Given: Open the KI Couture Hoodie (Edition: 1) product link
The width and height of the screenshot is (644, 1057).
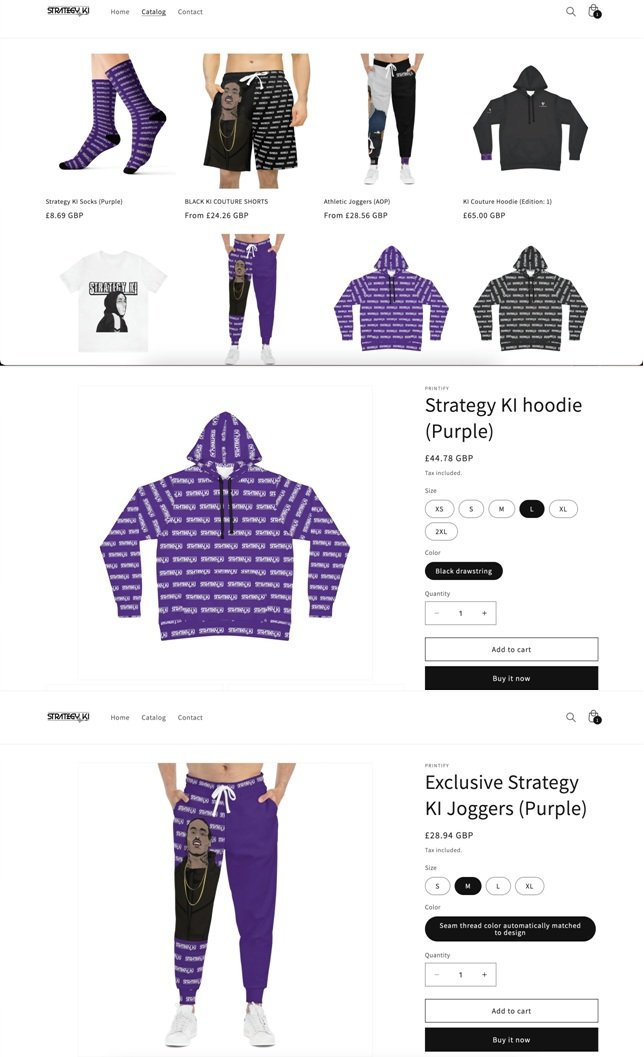Looking at the screenshot, I should 507,202.
